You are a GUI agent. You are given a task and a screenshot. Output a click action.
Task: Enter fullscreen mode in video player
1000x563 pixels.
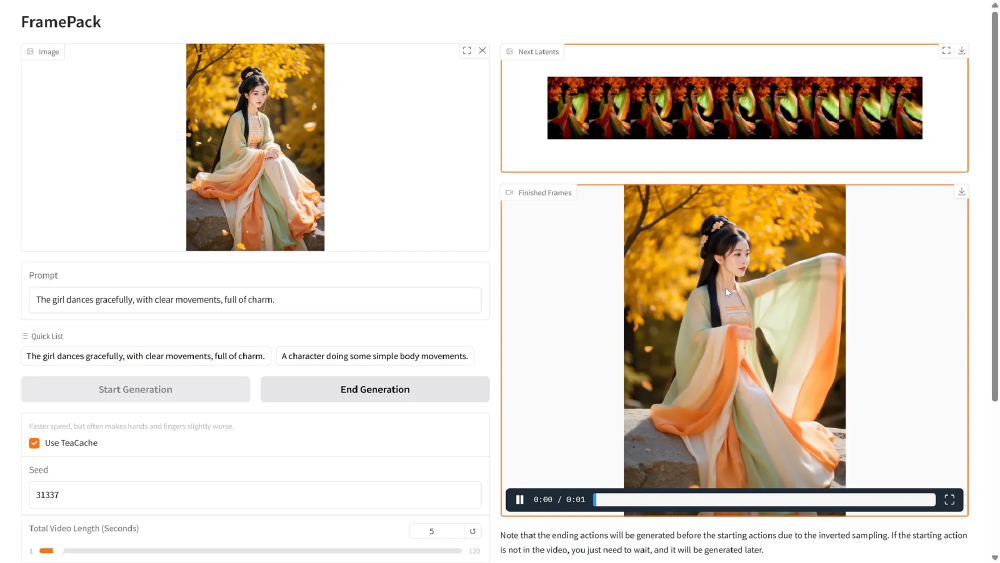[949, 500]
